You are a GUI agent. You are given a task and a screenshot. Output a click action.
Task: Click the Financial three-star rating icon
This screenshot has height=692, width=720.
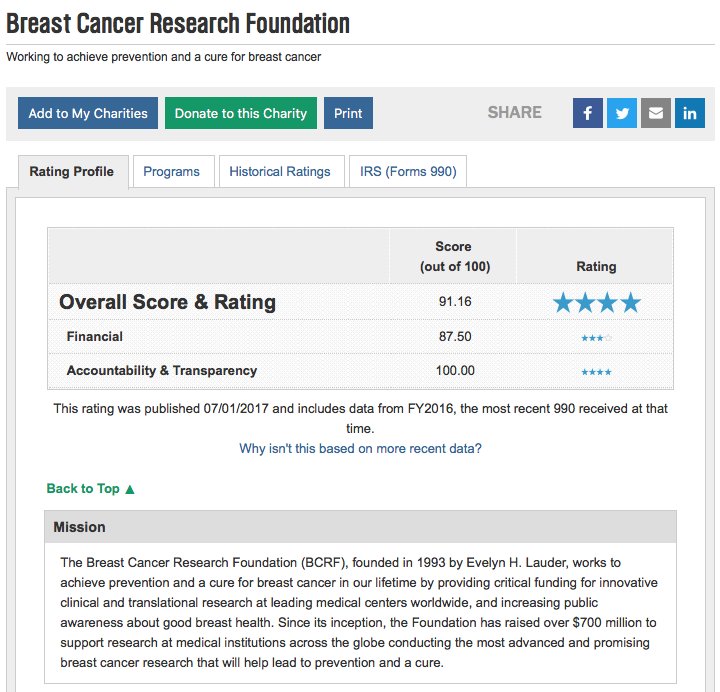(596, 338)
